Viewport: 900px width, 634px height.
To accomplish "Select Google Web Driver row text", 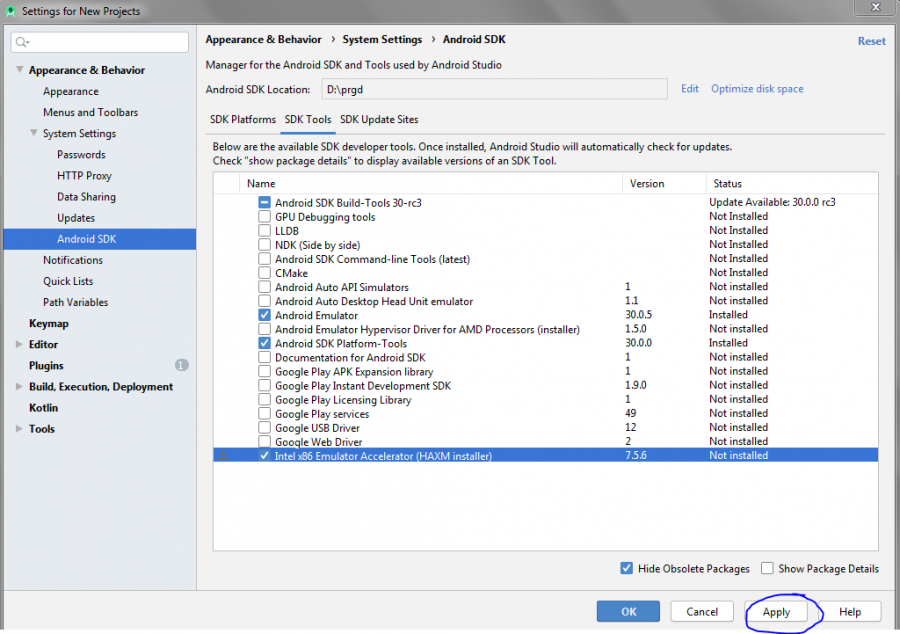I will point(319,442).
